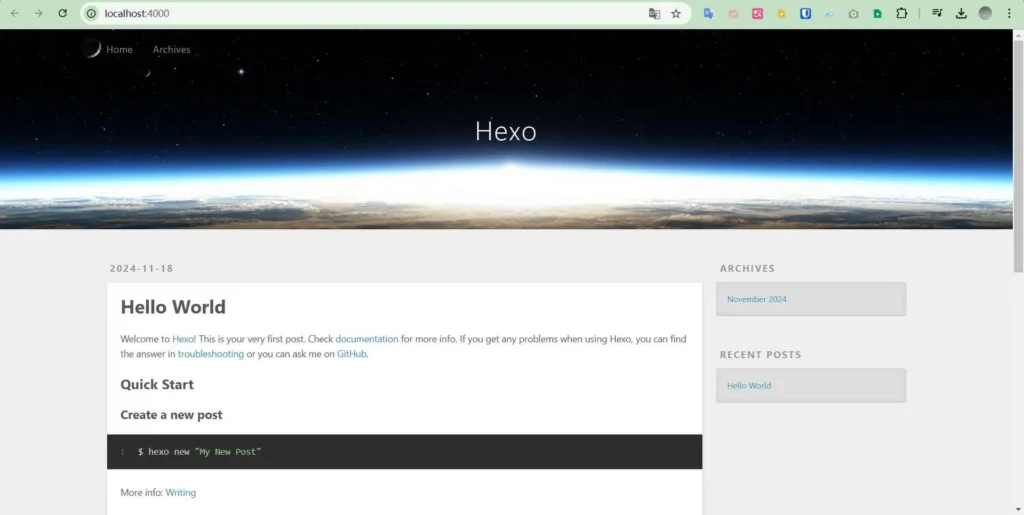Screen dimensions: 1024x515
Task: Open the browser Downloads icon
Action: pos(961,14)
